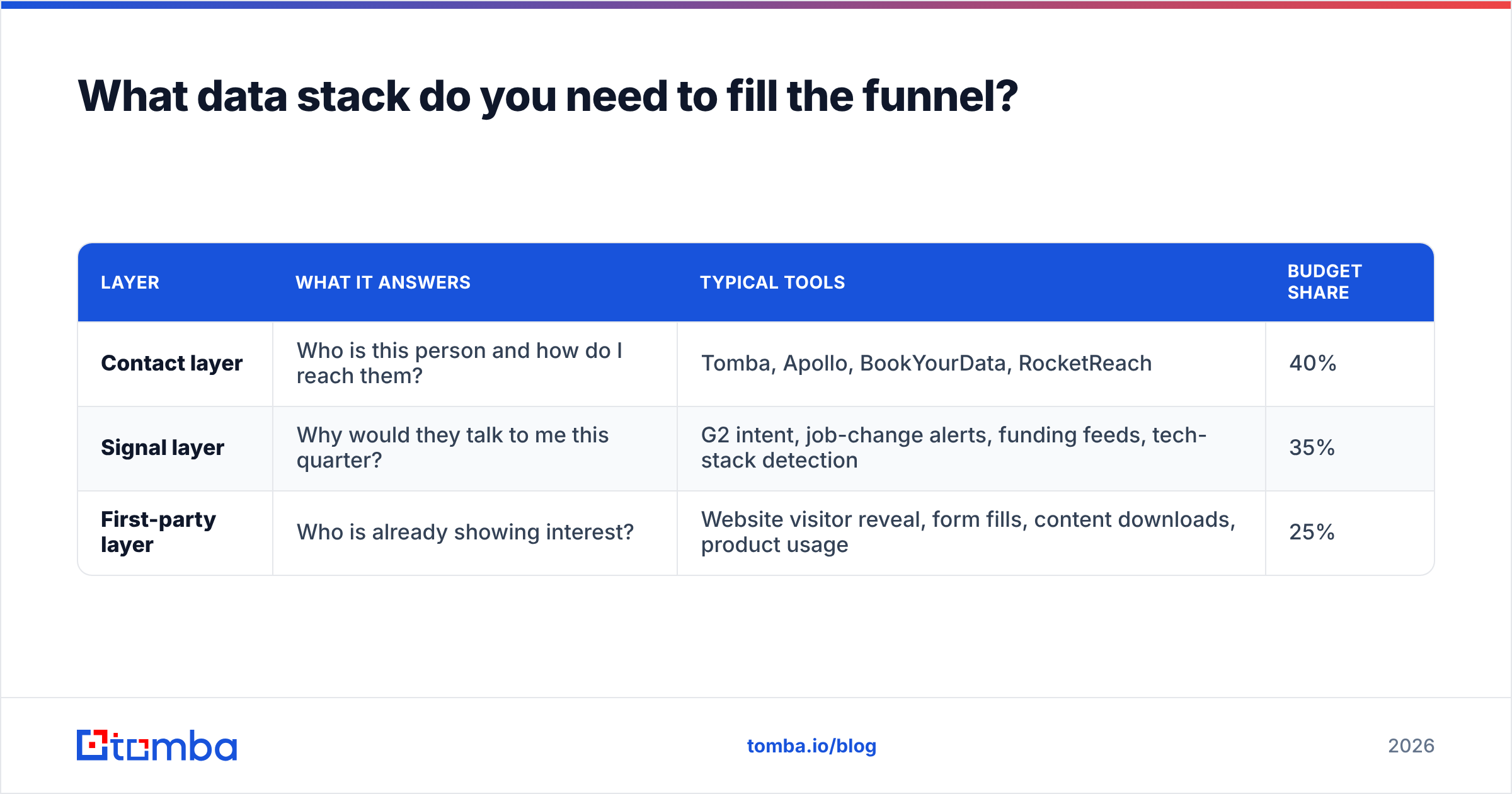Click the 2026 year label
Viewport: 1512px width, 794px height.
[x=1411, y=746]
